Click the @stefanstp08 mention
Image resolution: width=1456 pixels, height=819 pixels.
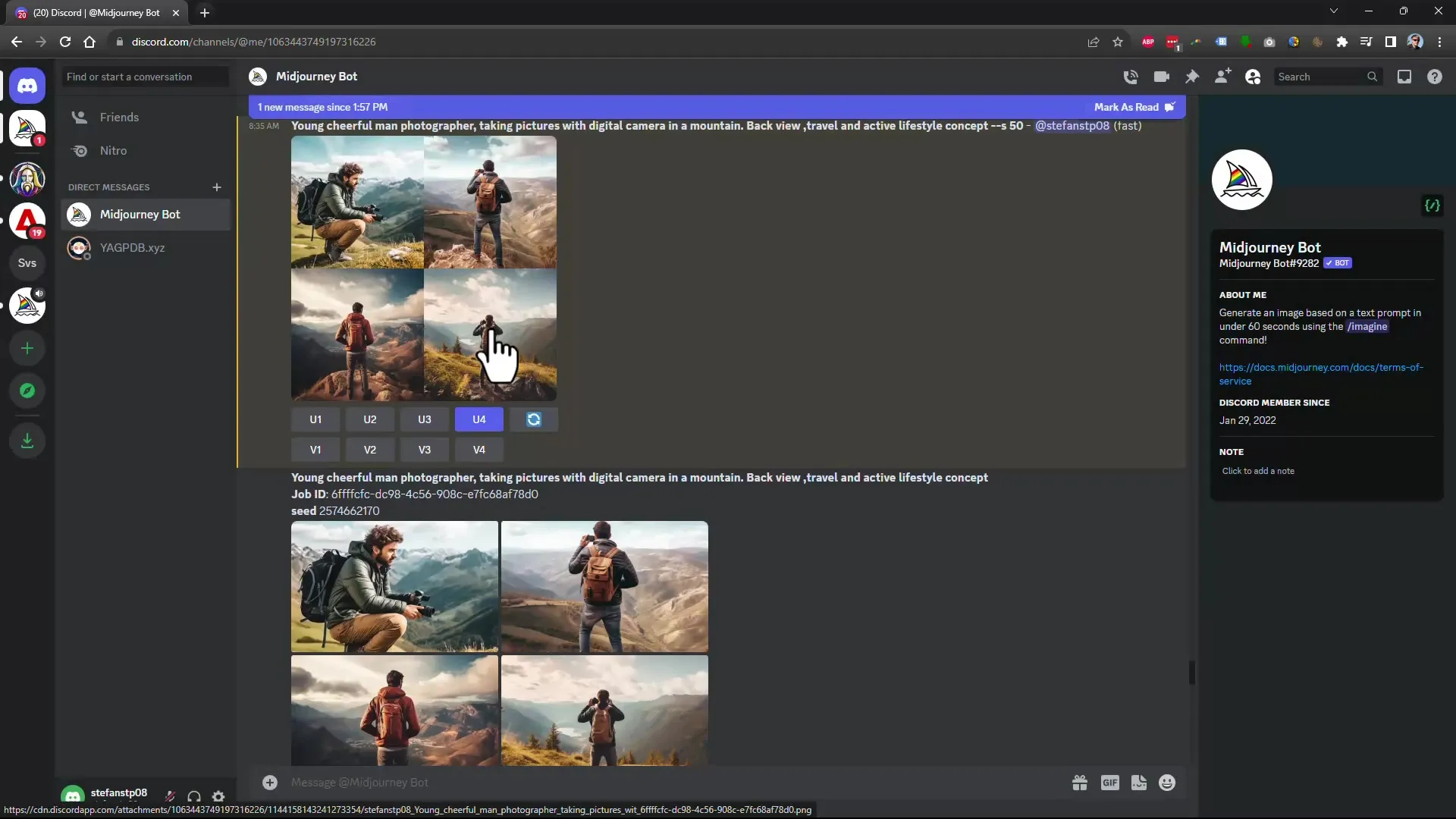coord(1072,126)
